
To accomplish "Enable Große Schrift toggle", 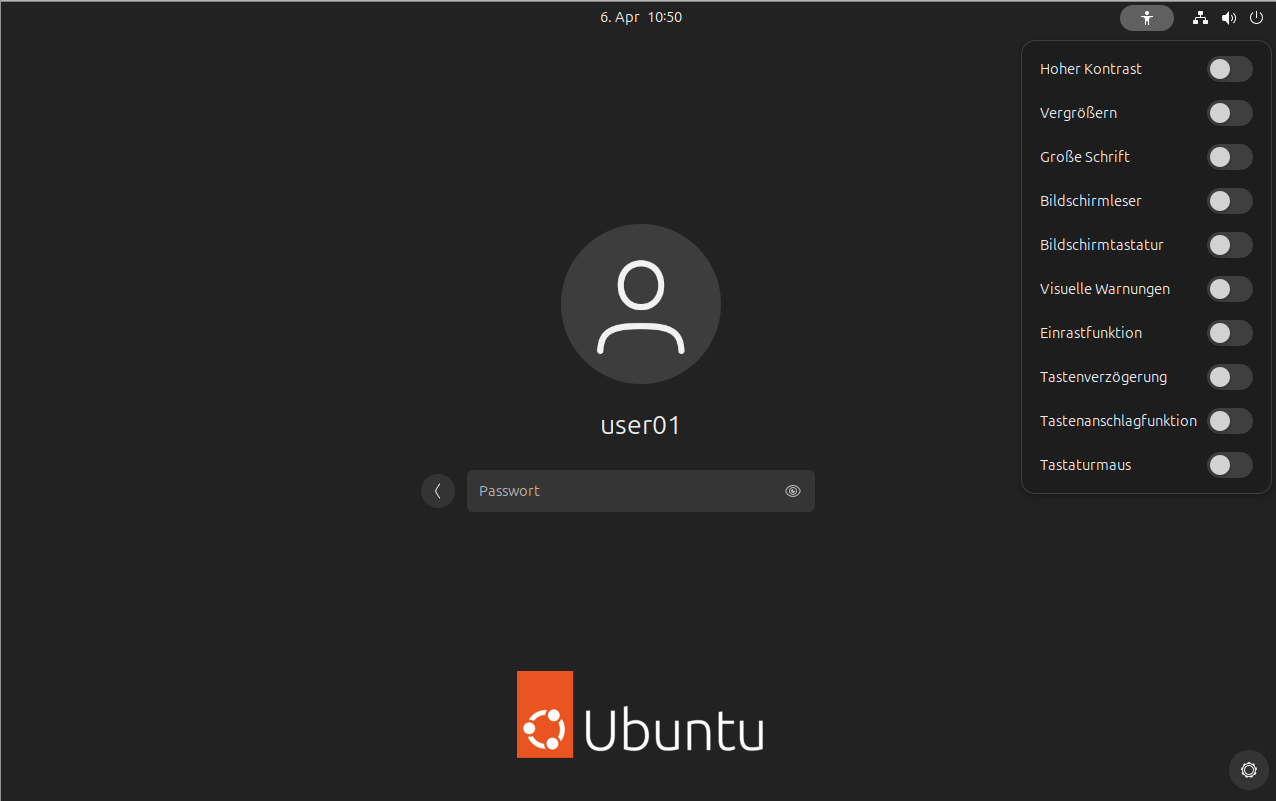I will 1229,157.
